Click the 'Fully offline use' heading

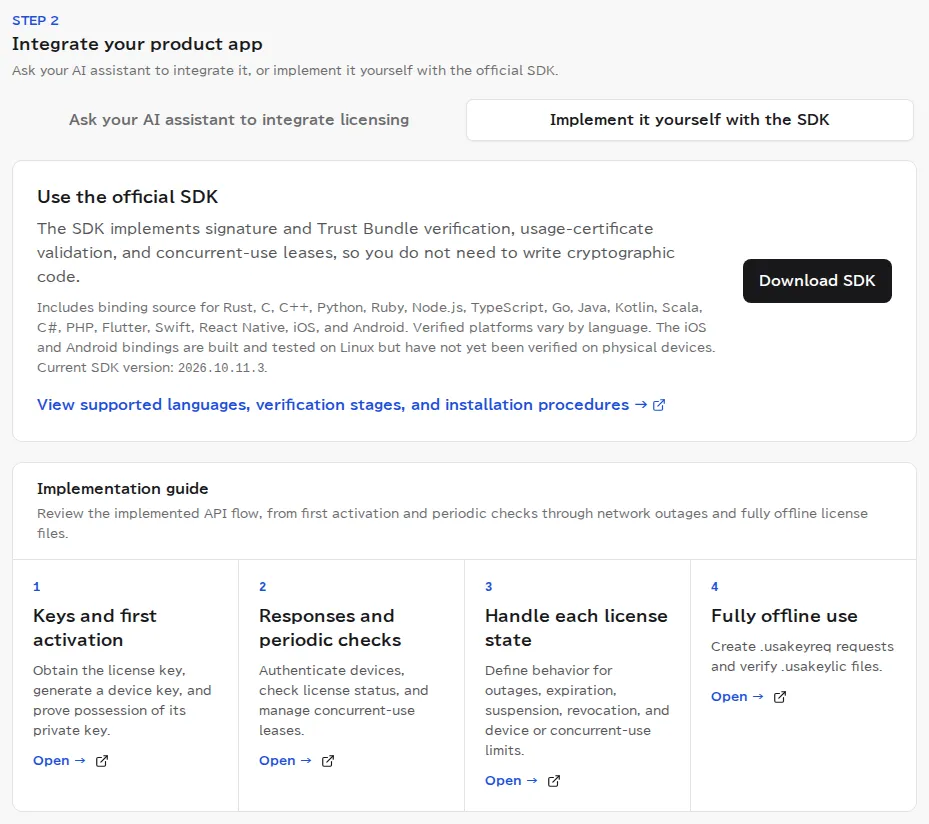pyautogui.click(x=784, y=616)
